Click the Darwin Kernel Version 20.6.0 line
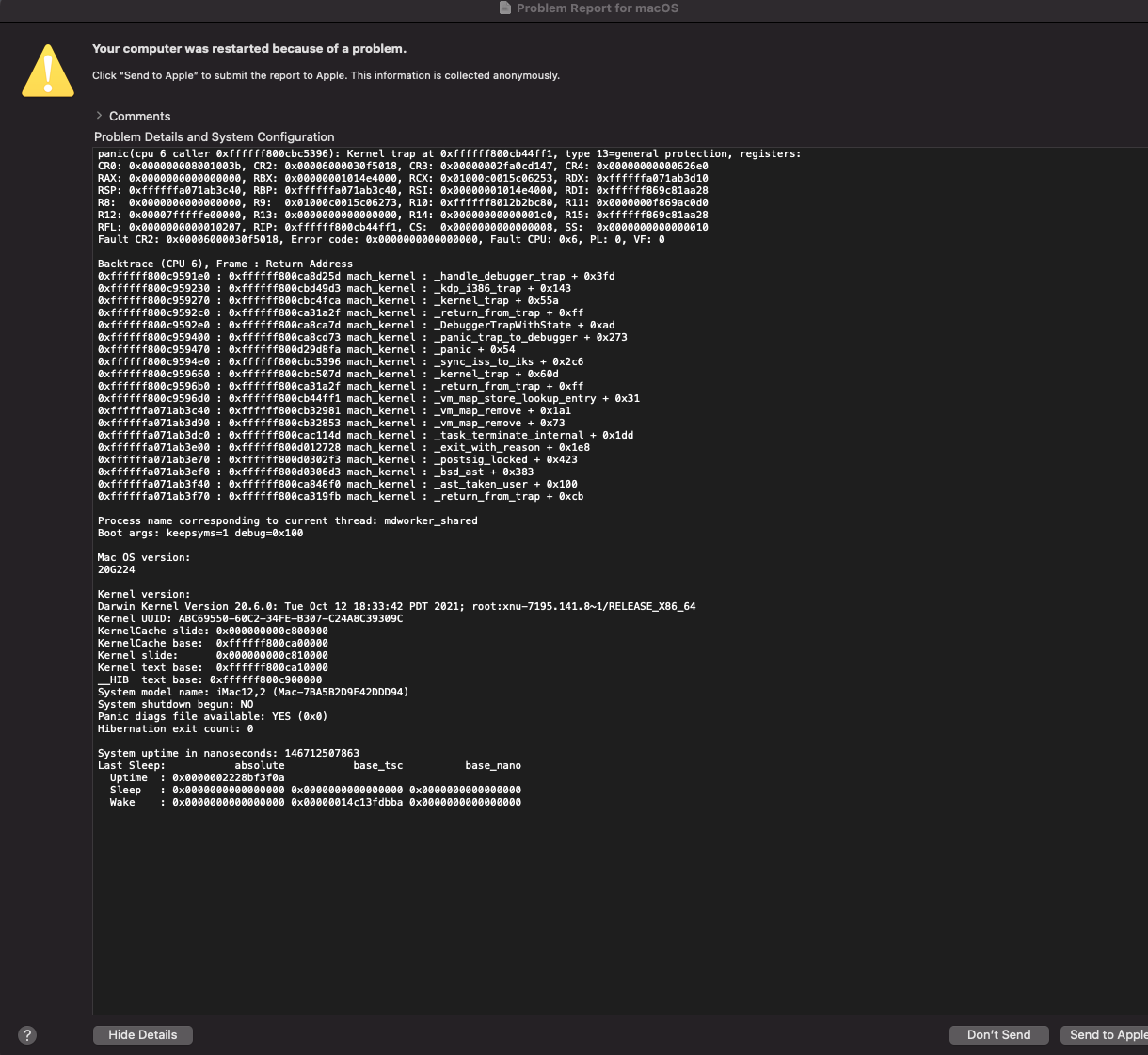The image size is (1148, 1055). pos(397,606)
